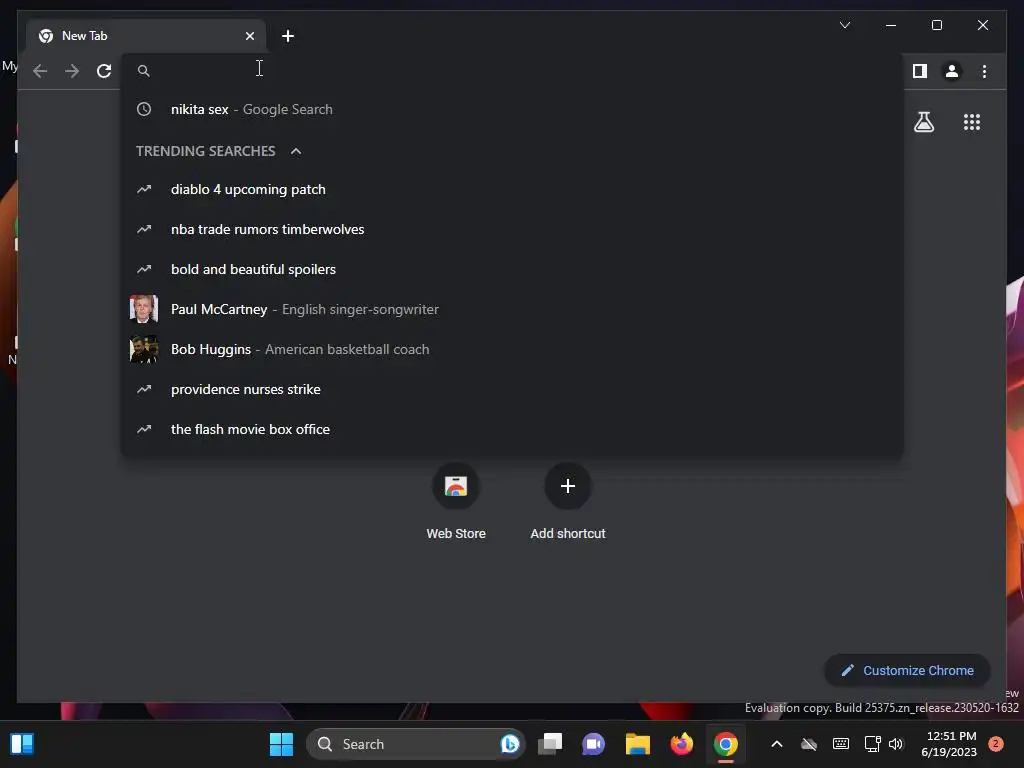
Task: Open the Chrome Labs flask icon
Action: point(923,122)
